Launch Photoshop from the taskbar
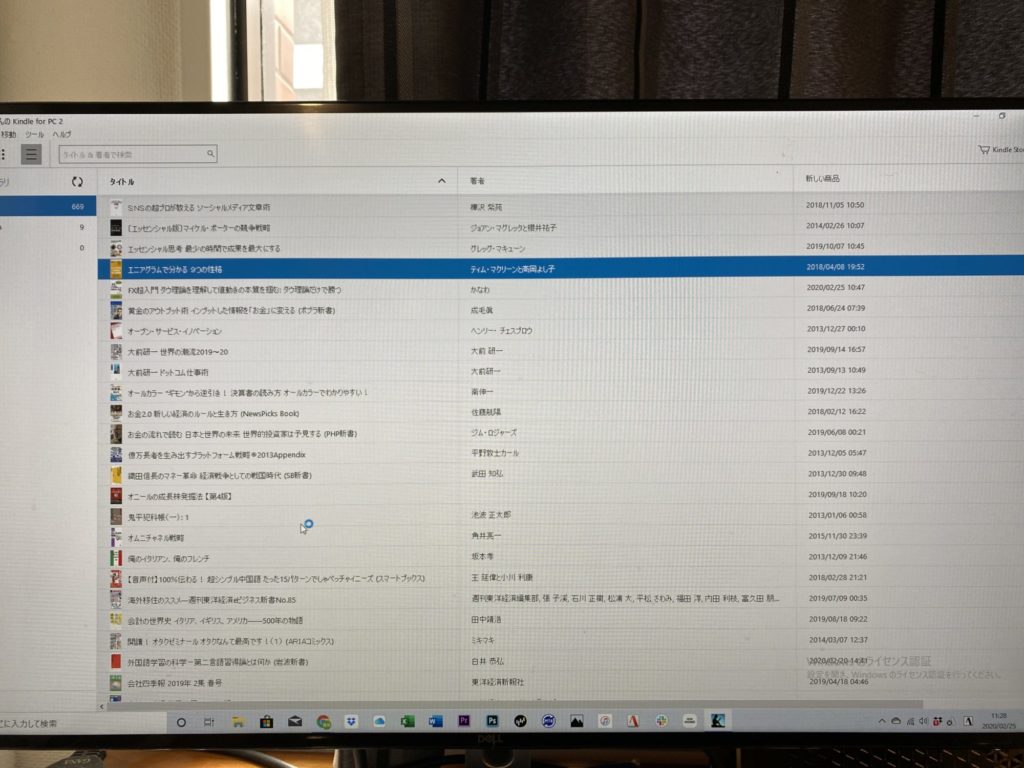The image size is (1024, 768). point(492,720)
